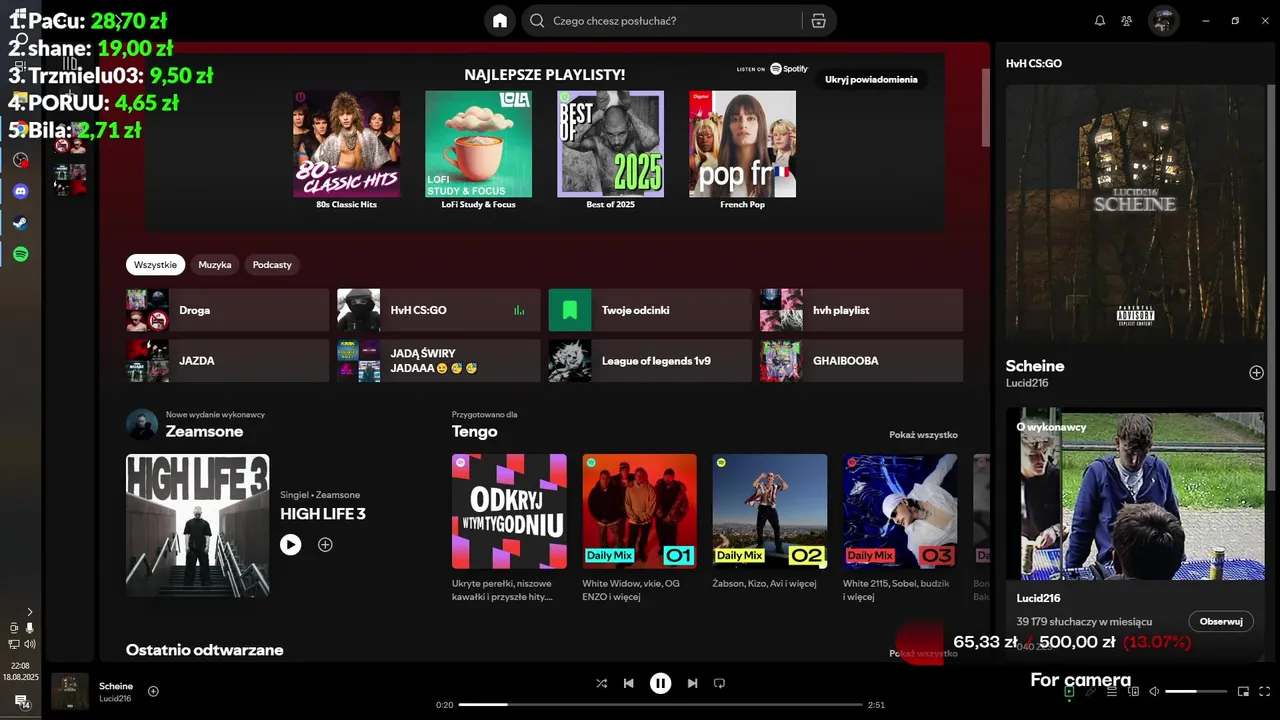
Task: Open the LoFi Study & Focus playlist
Action: tap(478, 144)
